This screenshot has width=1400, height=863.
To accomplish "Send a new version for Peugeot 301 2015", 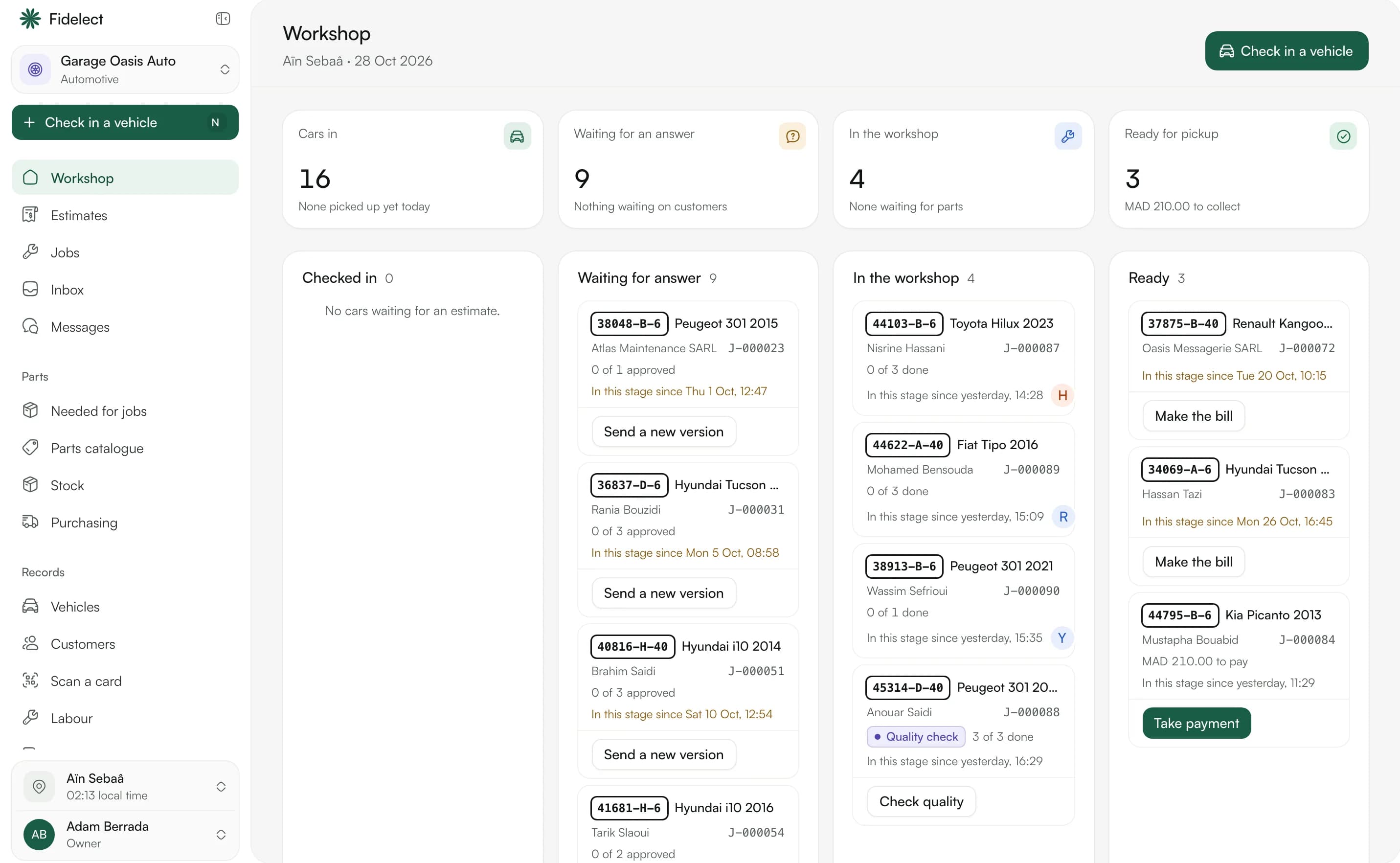I will (664, 431).
